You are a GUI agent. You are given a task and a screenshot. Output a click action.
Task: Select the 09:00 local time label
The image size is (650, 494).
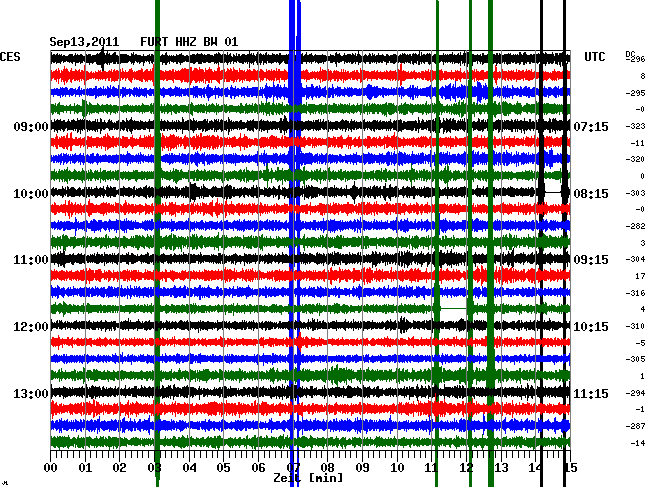point(31,126)
